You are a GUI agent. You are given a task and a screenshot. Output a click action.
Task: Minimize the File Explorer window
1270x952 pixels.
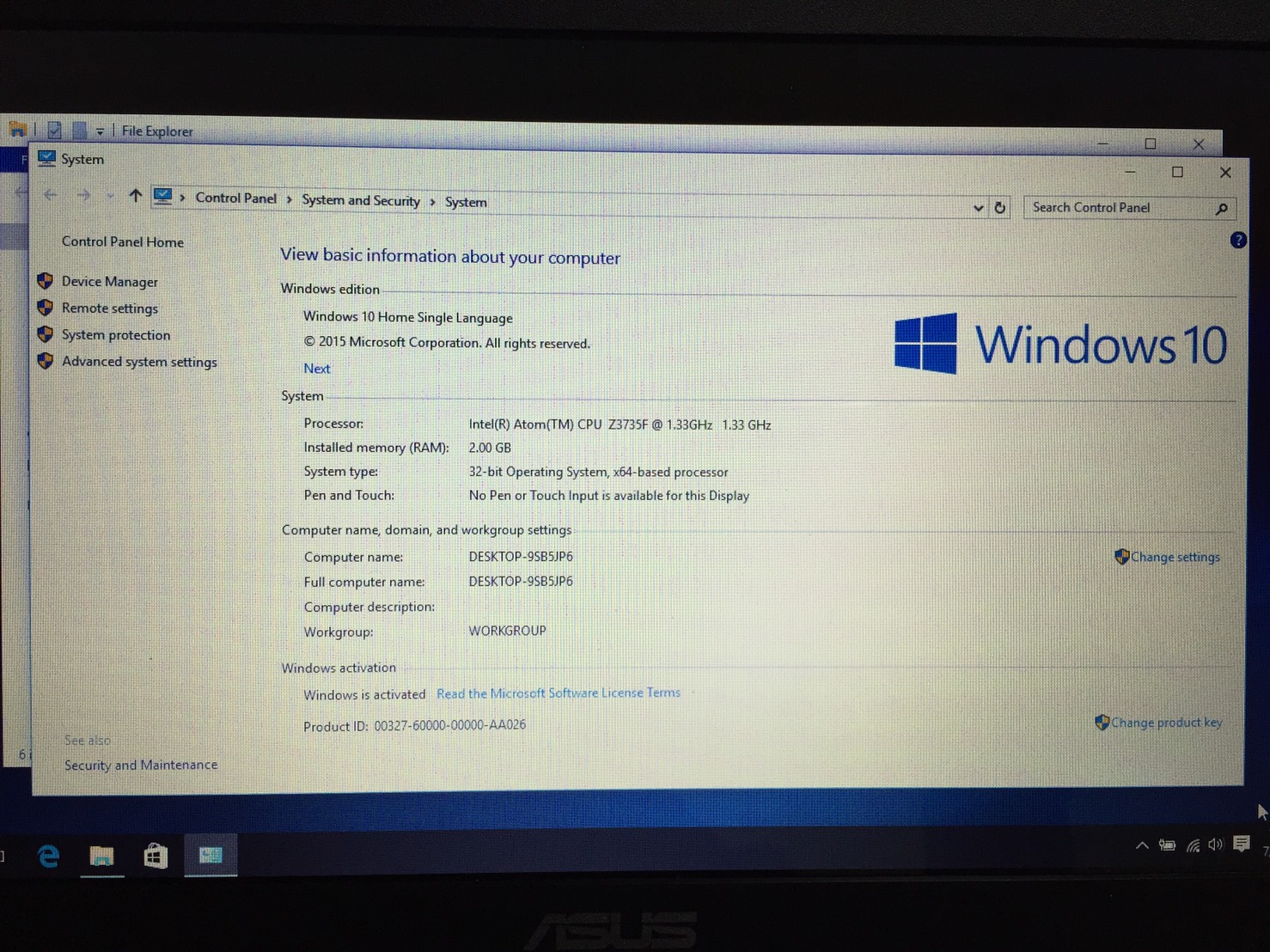tap(1102, 143)
